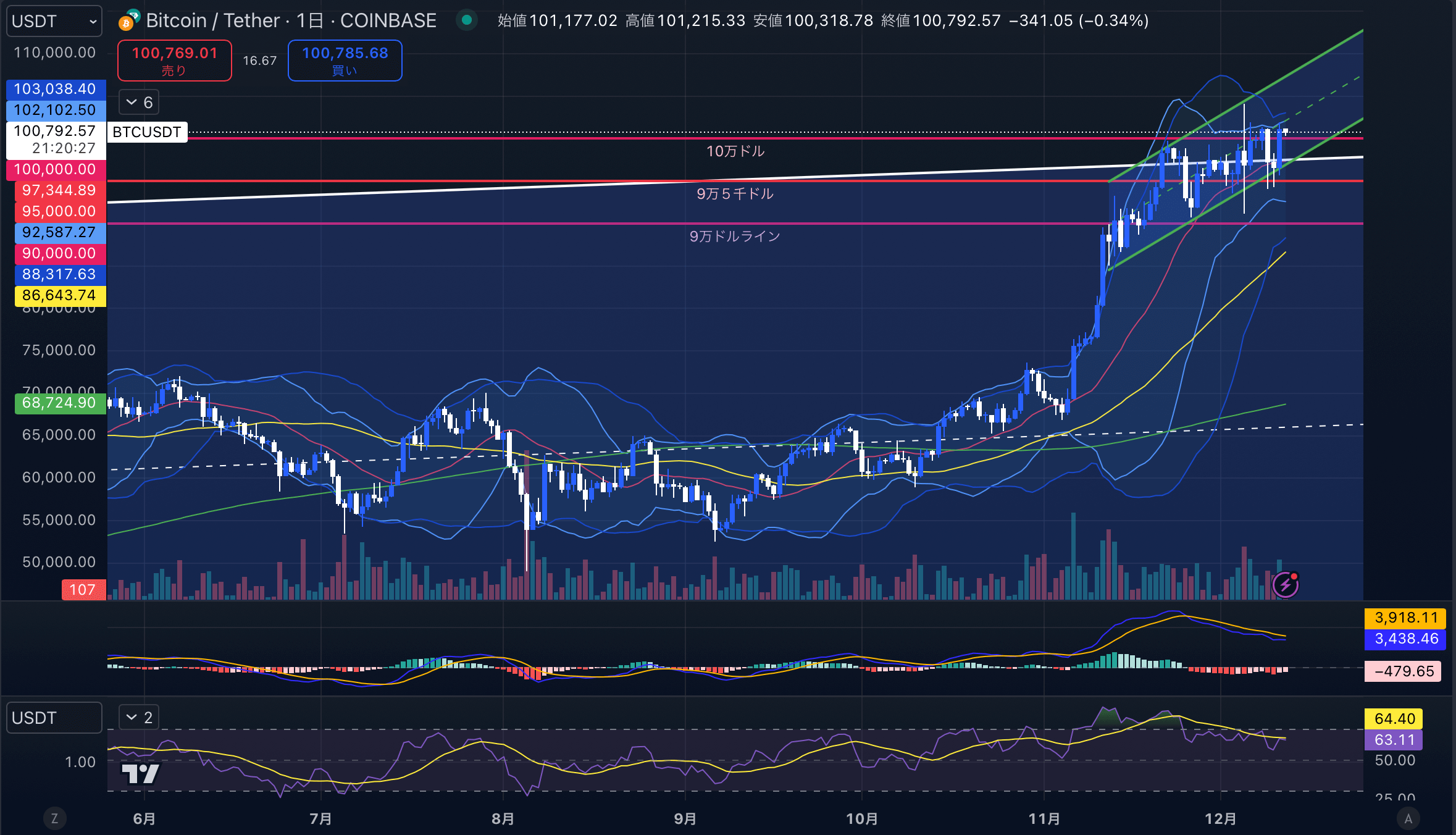Click the current price label 100,792.57
The image size is (1456, 835).
point(56,140)
